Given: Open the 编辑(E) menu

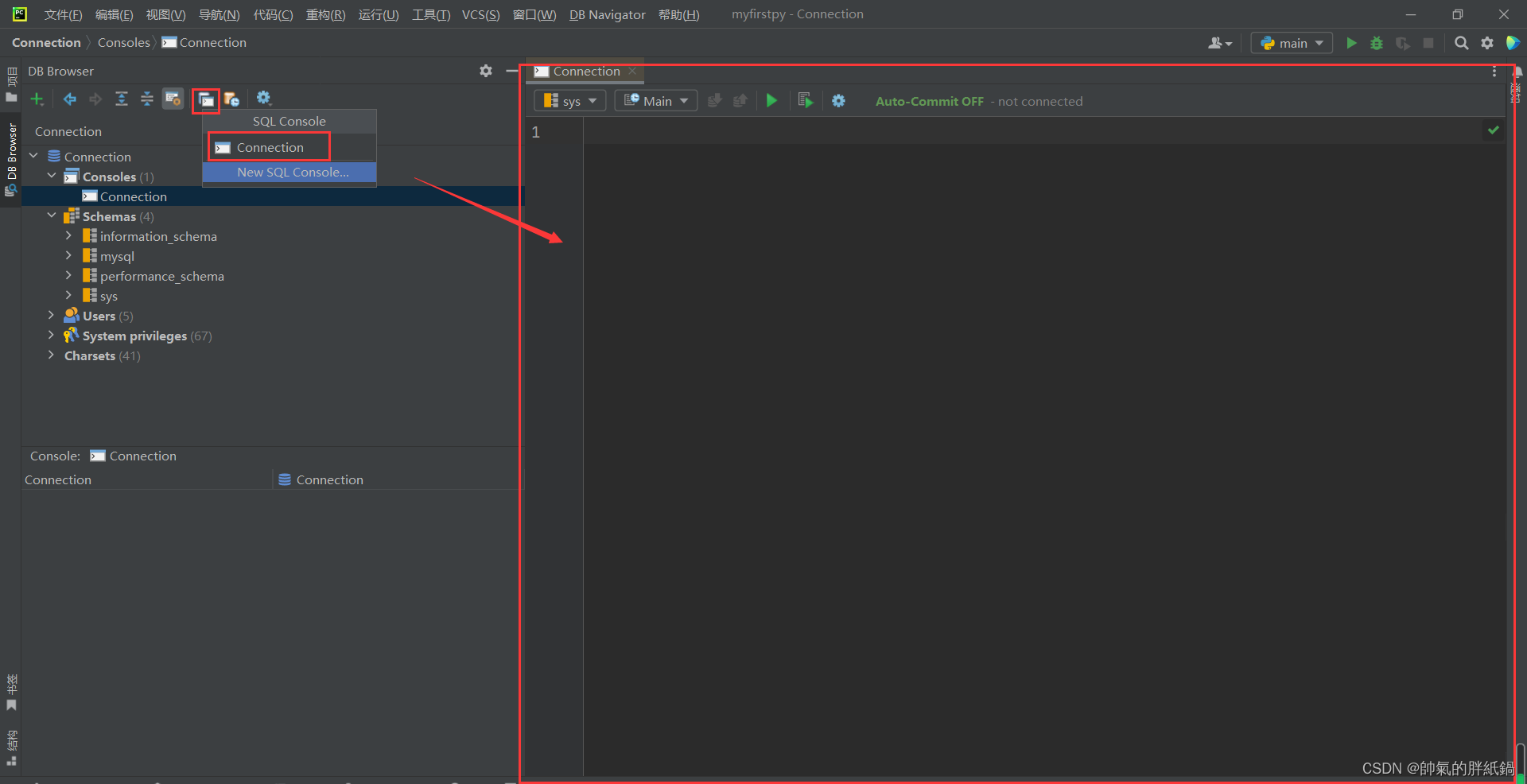Looking at the screenshot, I should [x=115, y=14].
